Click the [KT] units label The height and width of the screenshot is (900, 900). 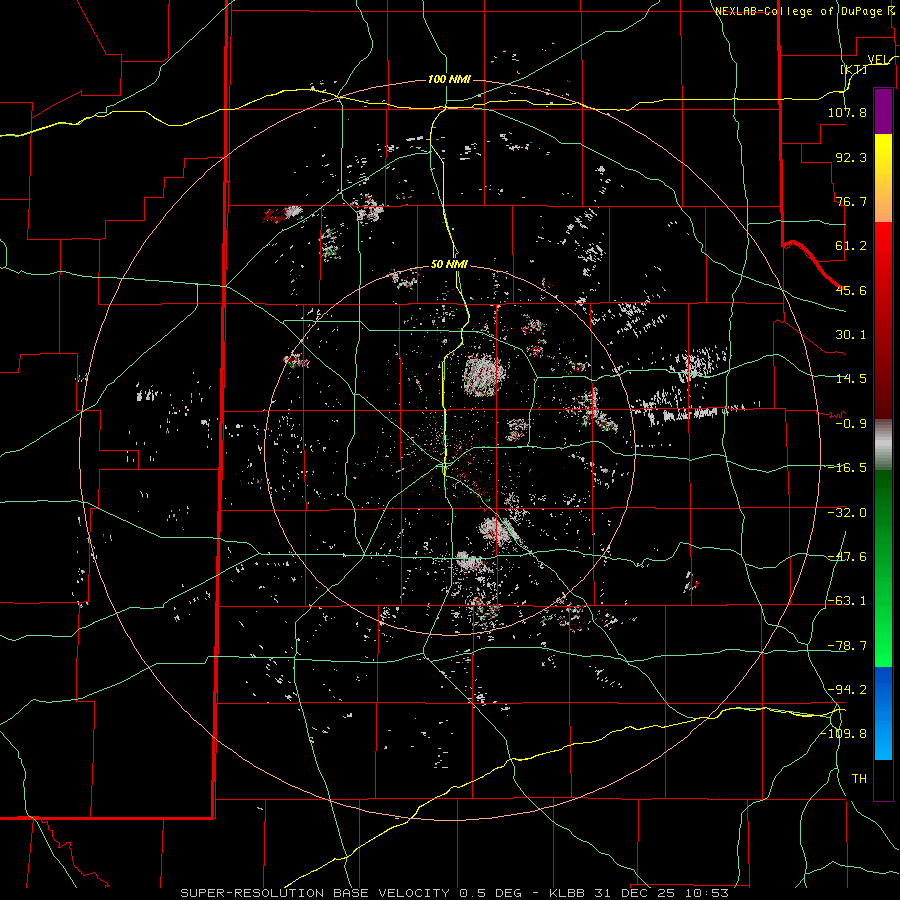(854, 69)
